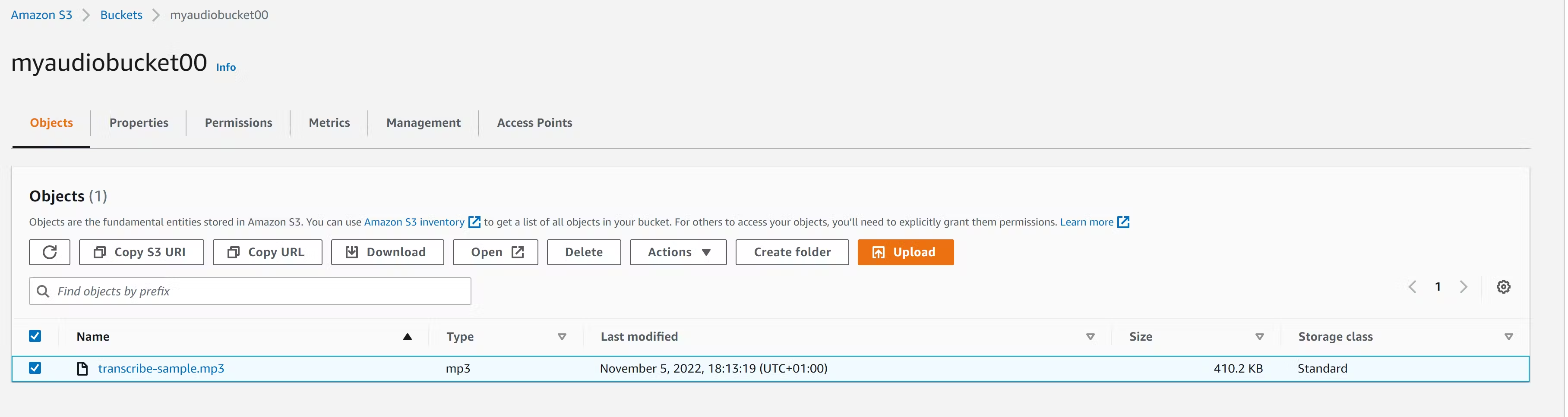Sort by Storage class column arrow
The image size is (1568, 417).
pos(1508,337)
